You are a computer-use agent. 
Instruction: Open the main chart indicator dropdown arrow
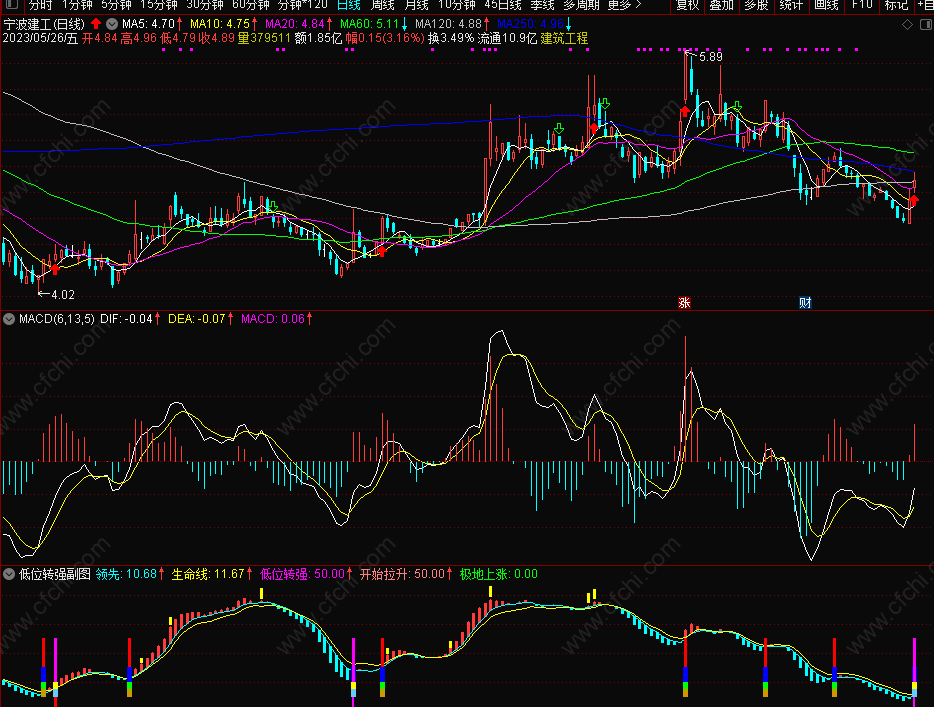click(x=112, y=24)
